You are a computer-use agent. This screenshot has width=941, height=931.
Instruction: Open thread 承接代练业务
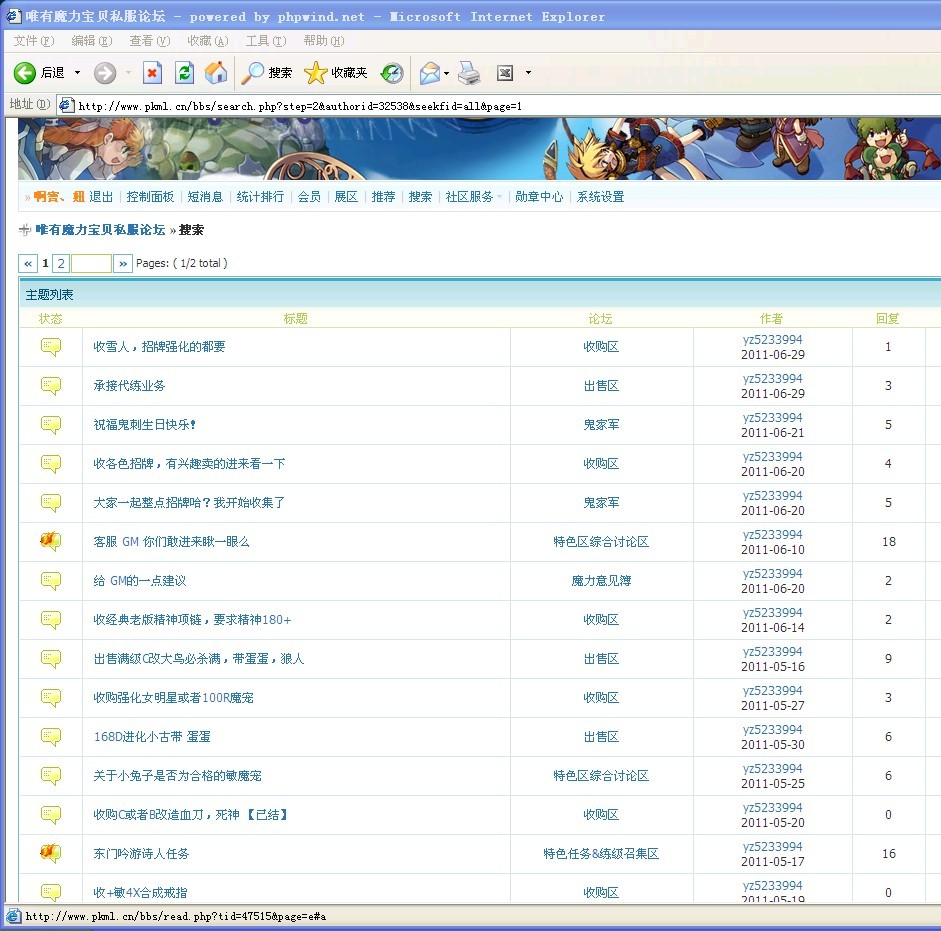(129, 386)
